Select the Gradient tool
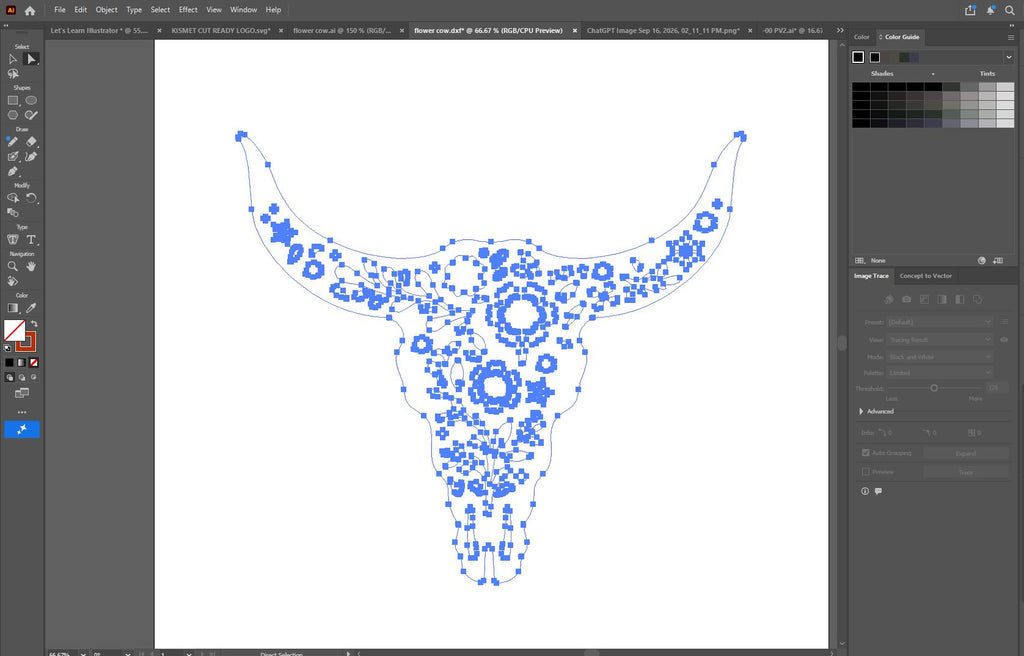This screenshot has height=656, width=1024. coord(12,308)
